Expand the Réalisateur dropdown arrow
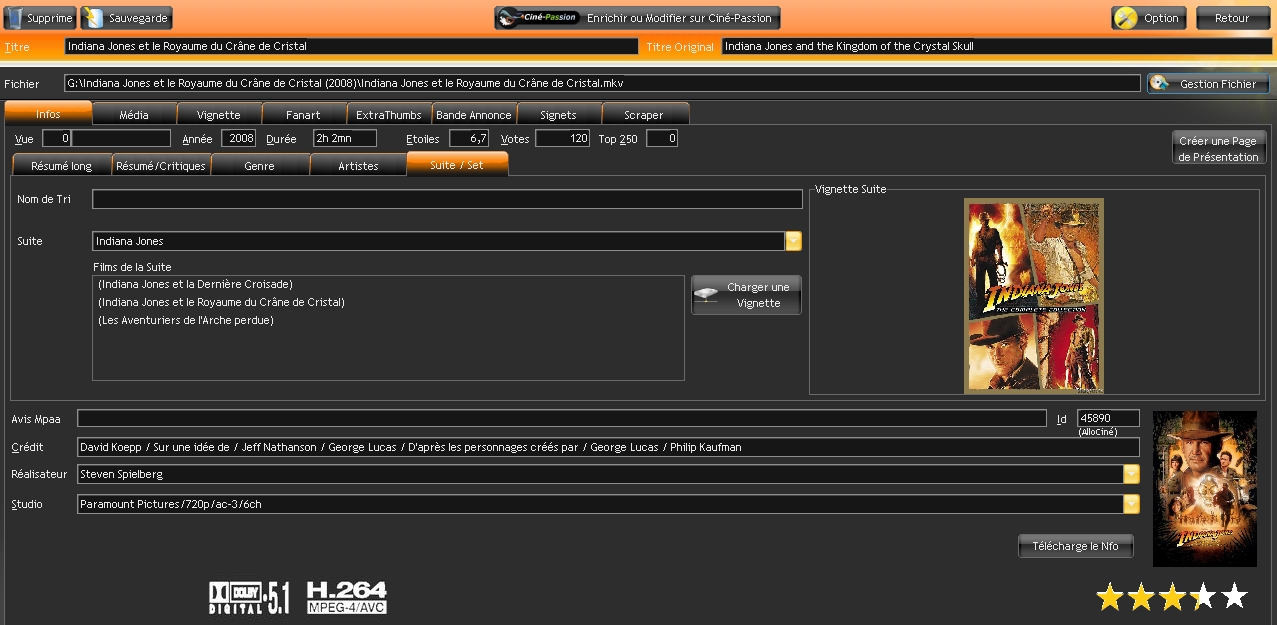 pyautogui.click(x=1131, y=474)
